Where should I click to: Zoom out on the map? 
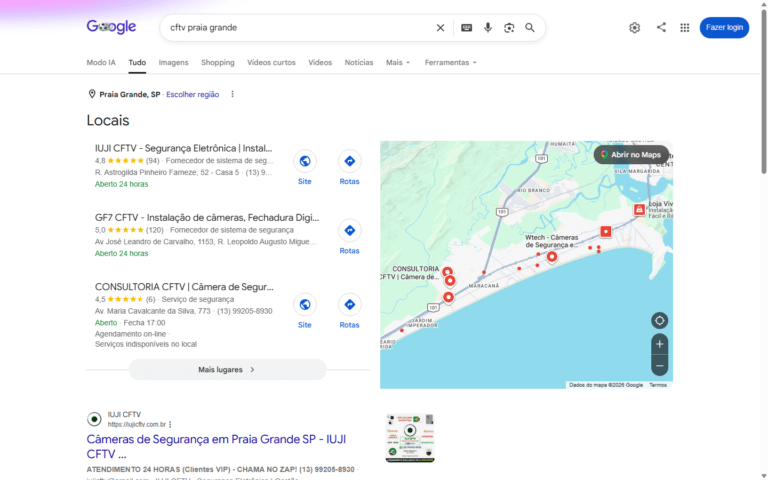659,366
